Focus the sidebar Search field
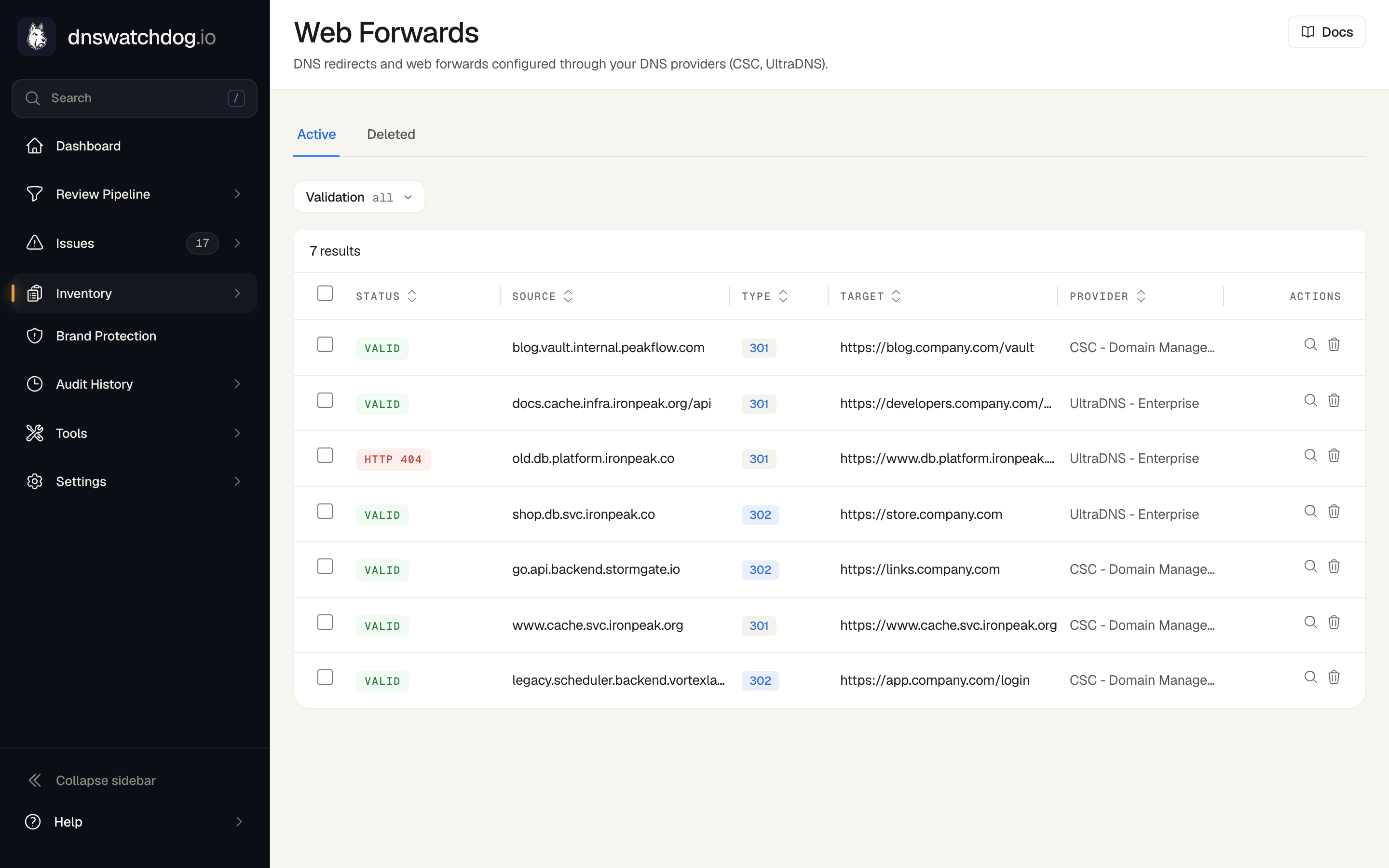This screenshot has height=868, width=1389. (x=134, y=98)
